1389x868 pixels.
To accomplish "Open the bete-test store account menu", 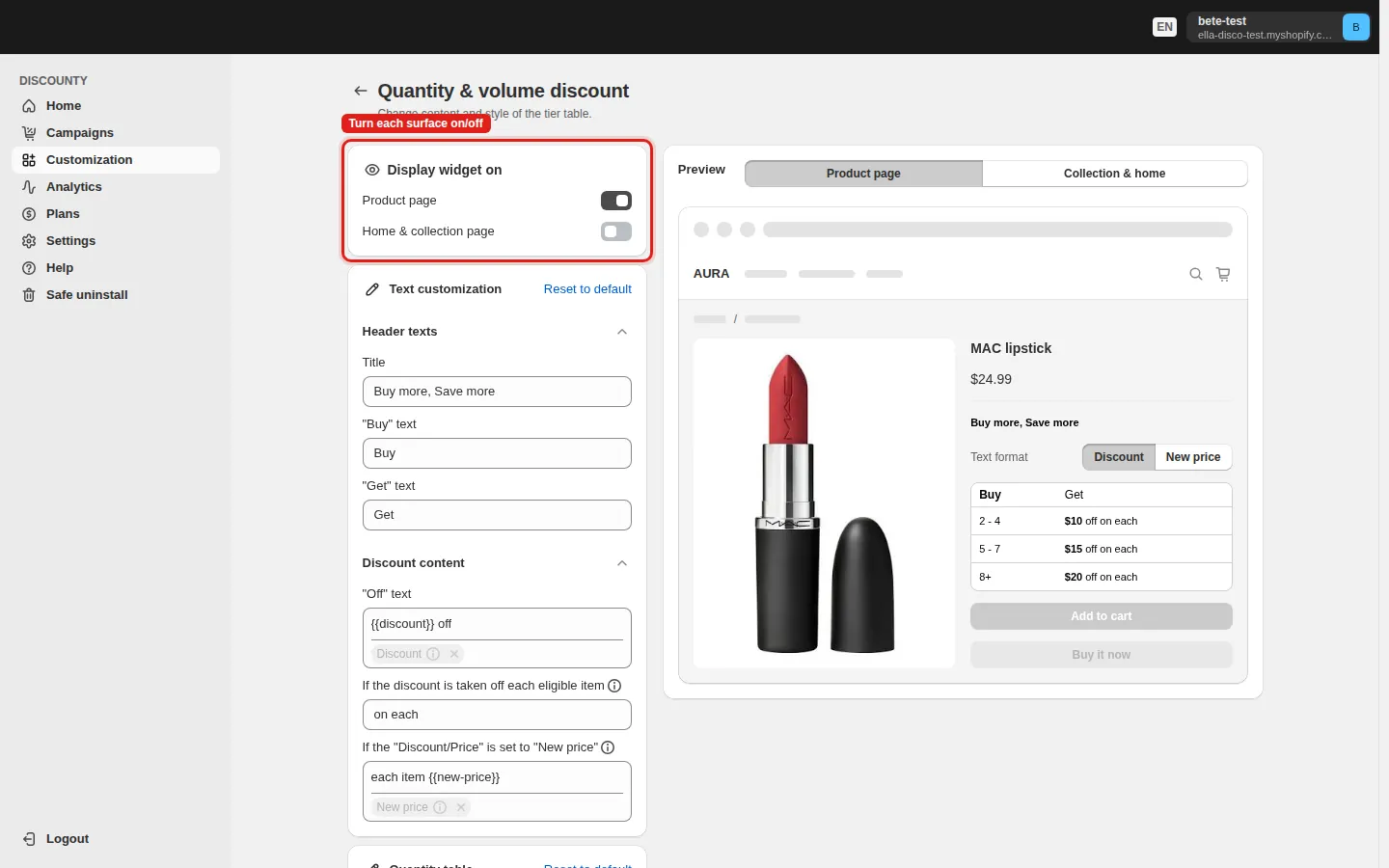I will (x=1279, y=27).
